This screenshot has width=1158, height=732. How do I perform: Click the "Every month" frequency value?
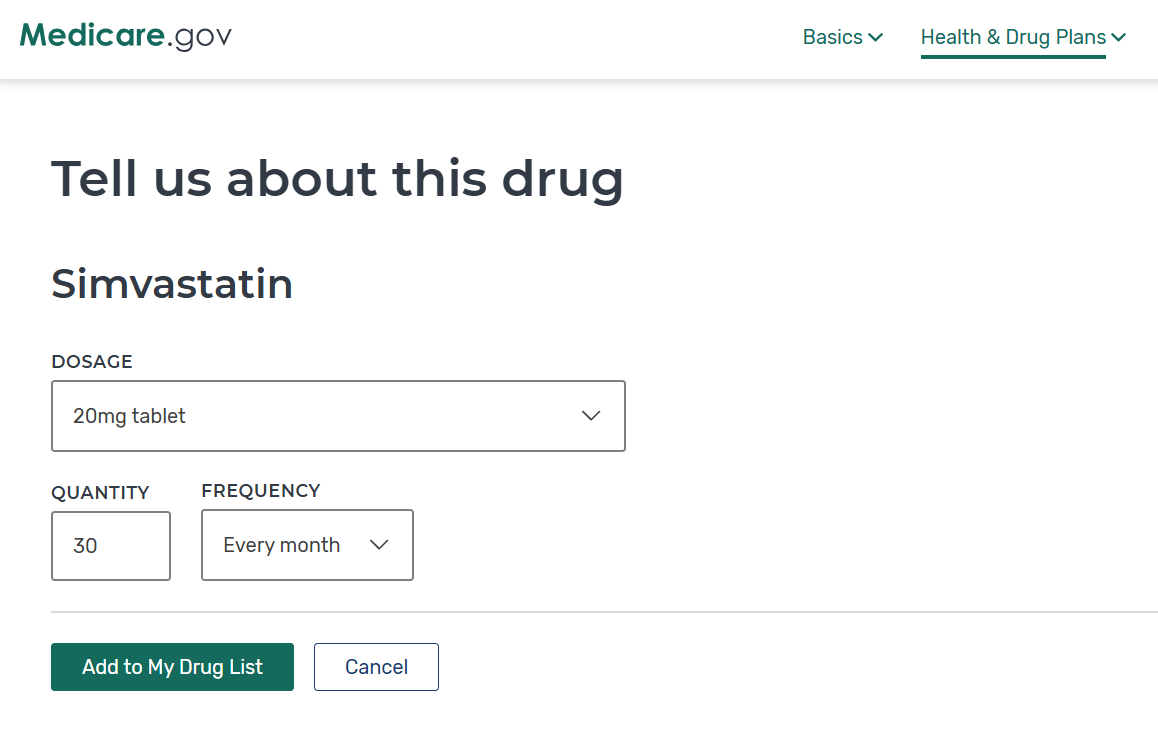[281, 545]
